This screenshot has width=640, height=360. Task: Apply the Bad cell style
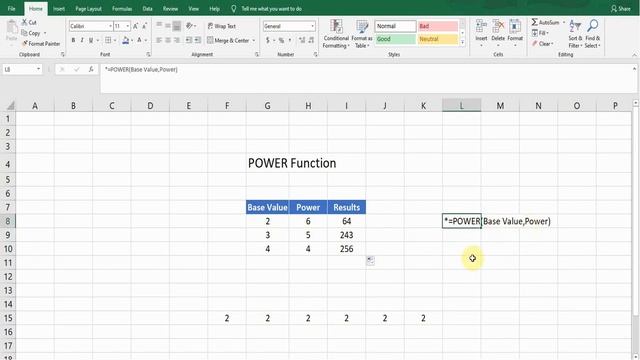click(438, 26)
